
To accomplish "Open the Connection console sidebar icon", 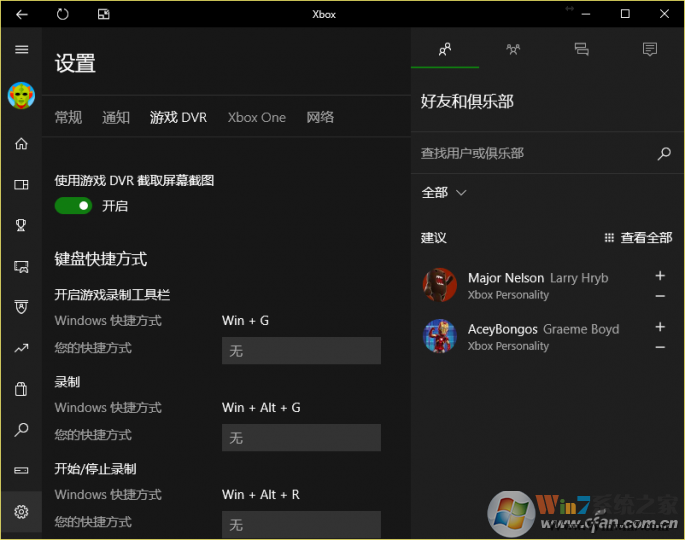I will click(21, 471).
